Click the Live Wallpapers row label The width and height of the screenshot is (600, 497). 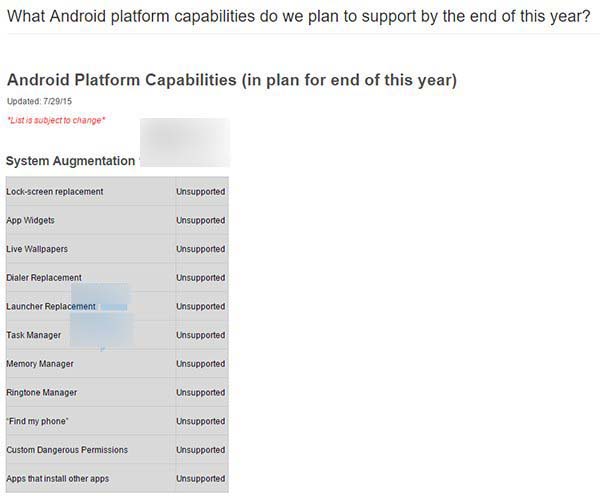pyautogui.click(x=37, y=249)
